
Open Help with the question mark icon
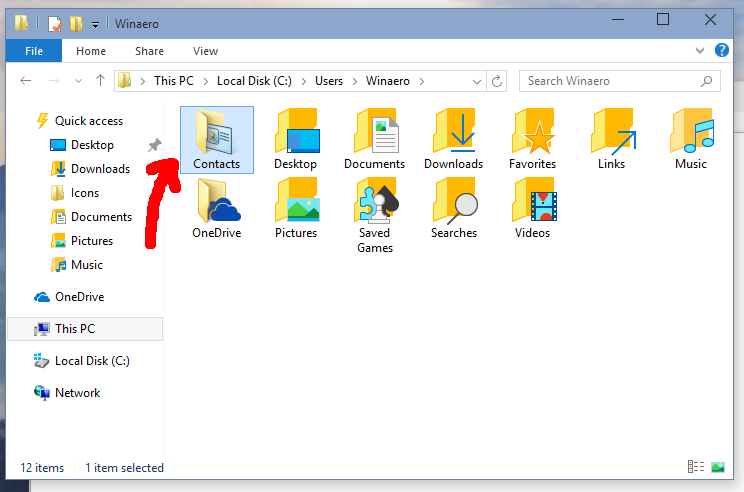721,50
